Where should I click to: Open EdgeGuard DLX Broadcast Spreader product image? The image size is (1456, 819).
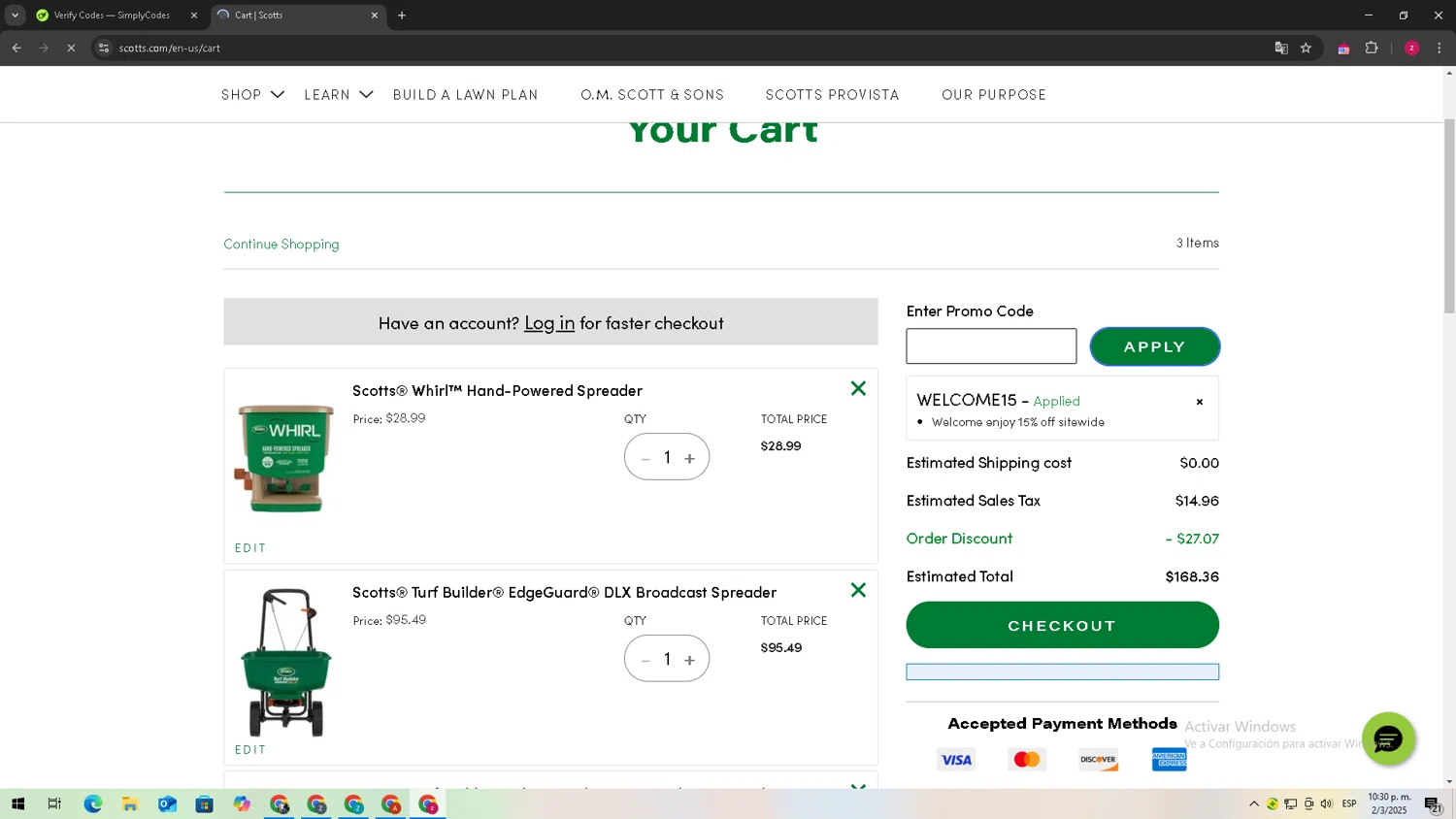pyautogui.click(x=285, y=663)
